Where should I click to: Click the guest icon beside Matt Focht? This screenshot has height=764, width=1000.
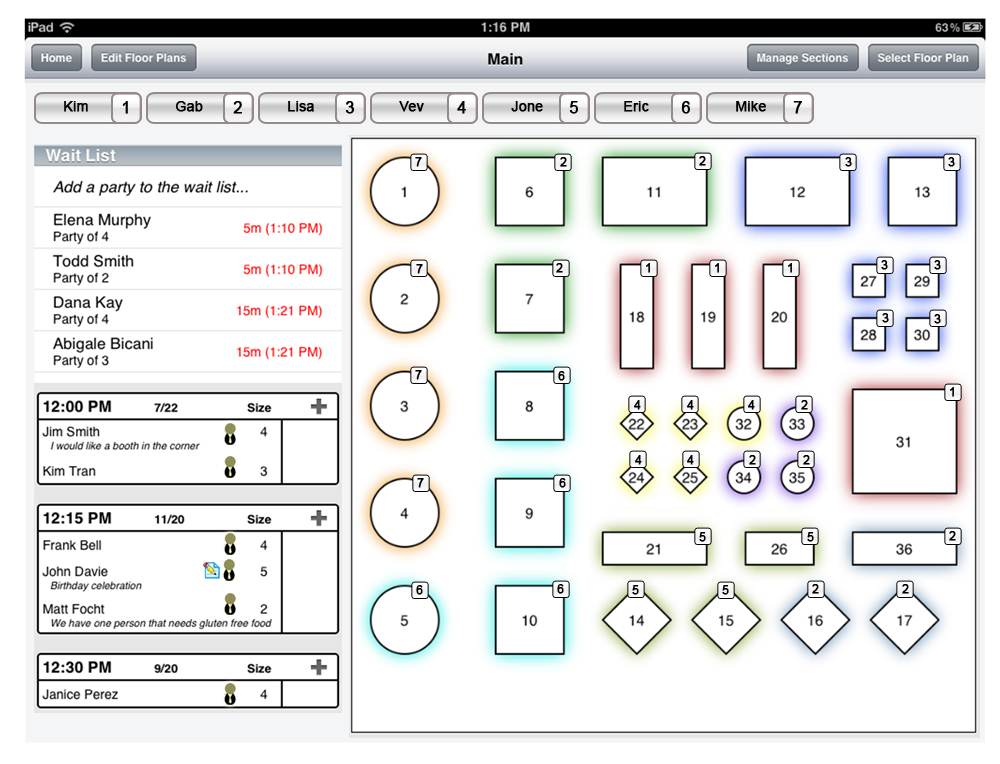230,604
